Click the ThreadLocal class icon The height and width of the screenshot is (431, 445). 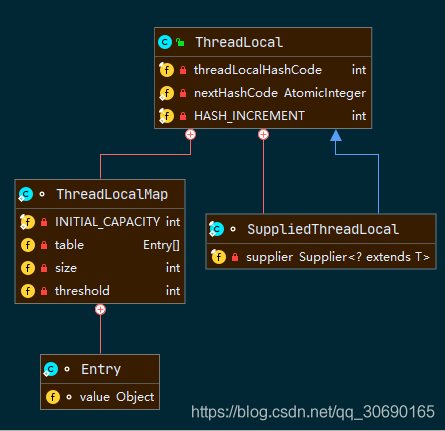click(x=165, y=42)
